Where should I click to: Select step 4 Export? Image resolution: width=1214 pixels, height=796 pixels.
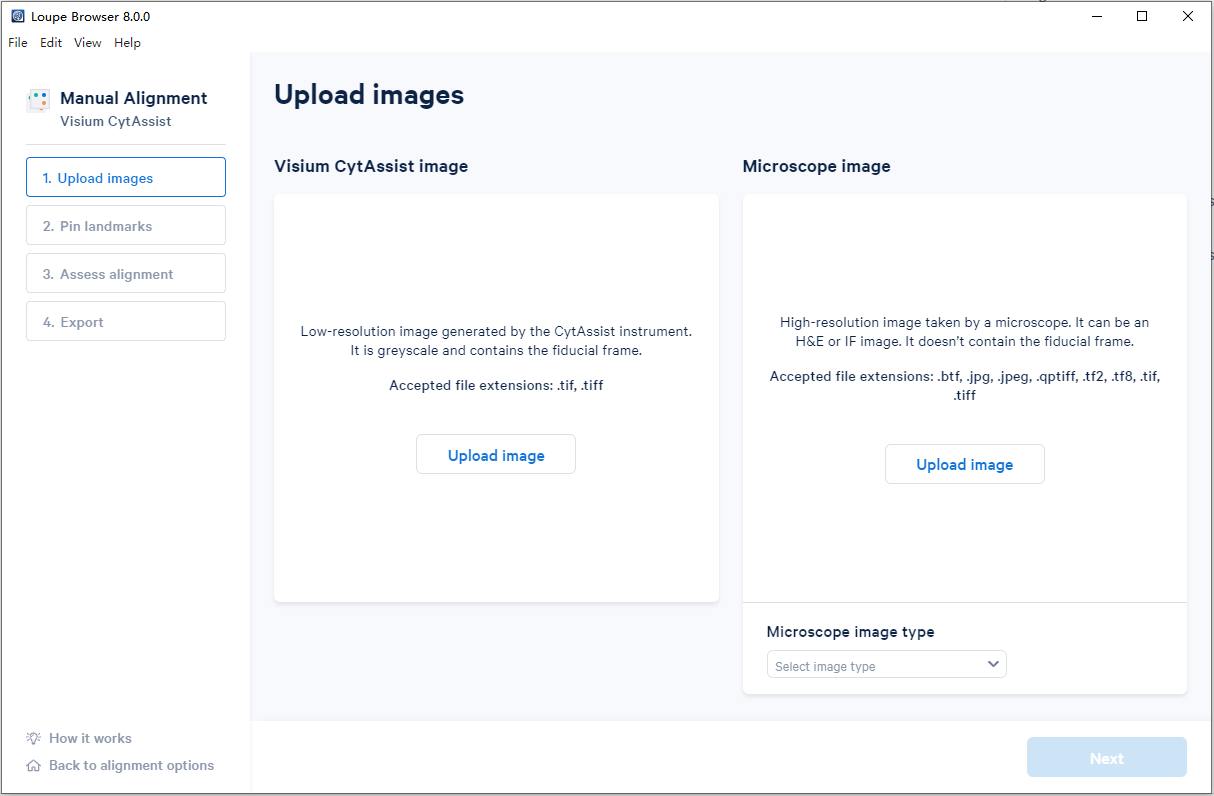pyautogui.click(x=126, y=321)
